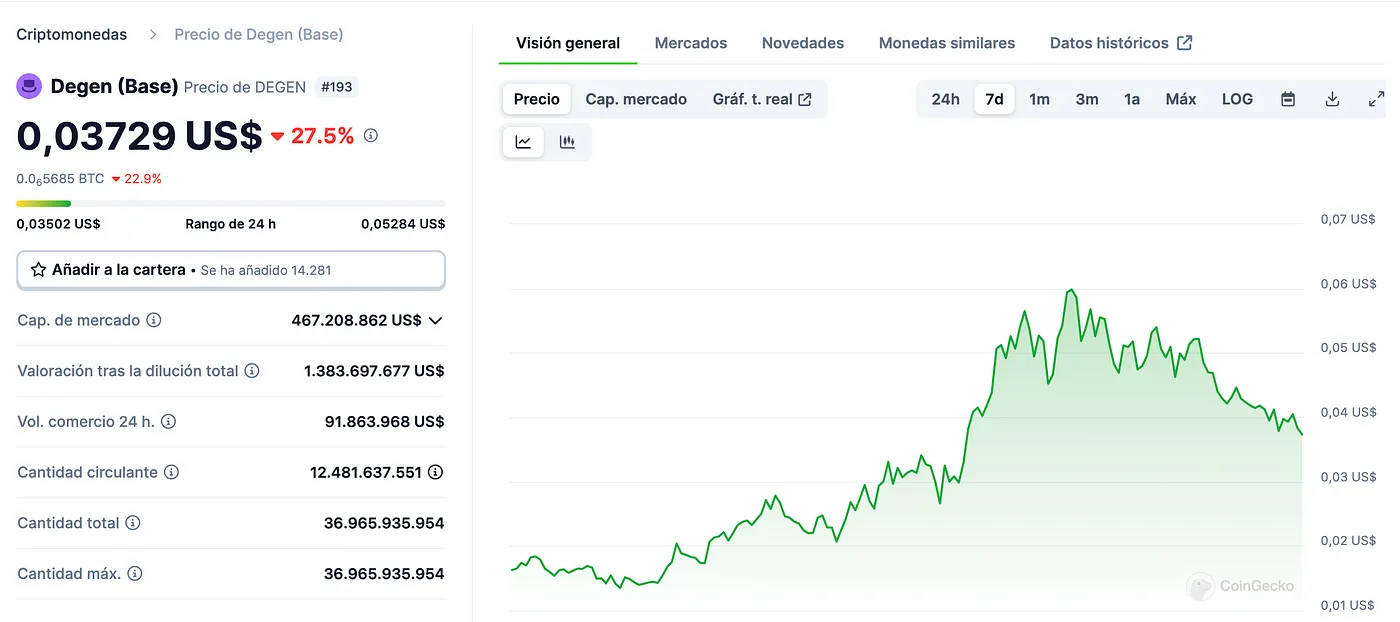Go to Criptomonedas breadcrumb link
This screenshot has height=622, width=1400.
click(72, 34)
